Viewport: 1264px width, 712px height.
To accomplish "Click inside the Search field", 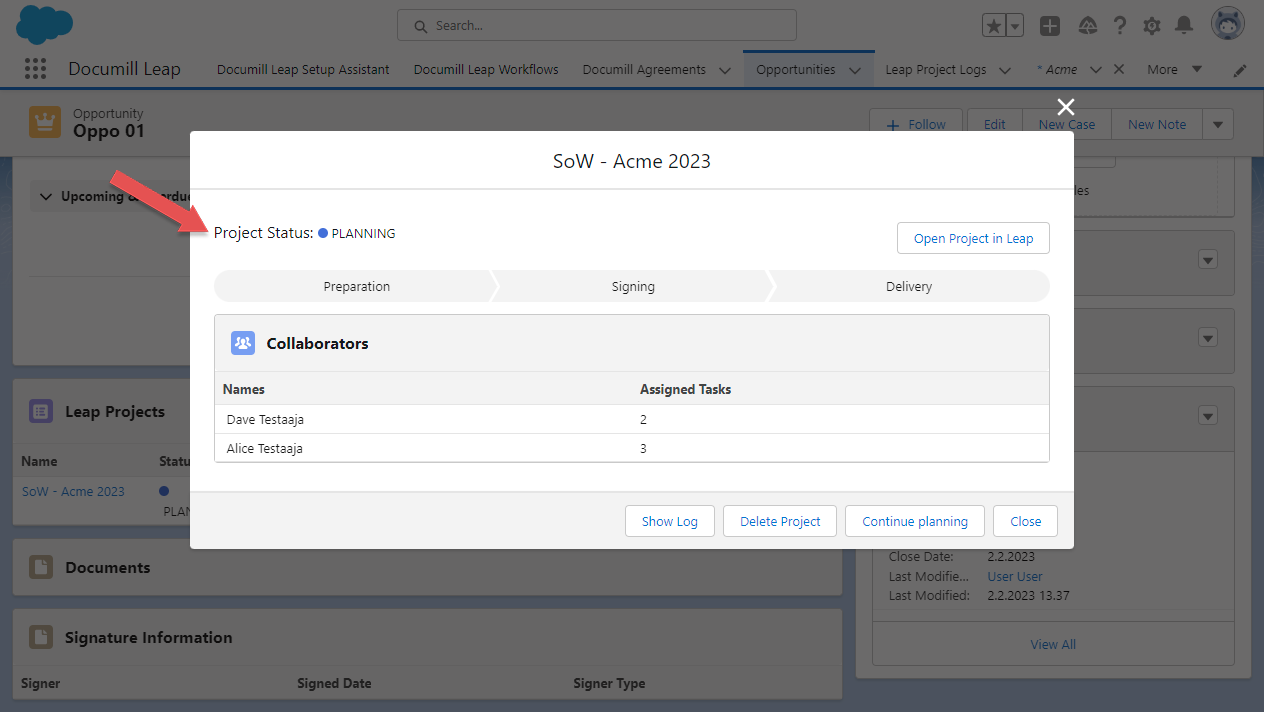I will pyautogui.click(x=596, y=25).
